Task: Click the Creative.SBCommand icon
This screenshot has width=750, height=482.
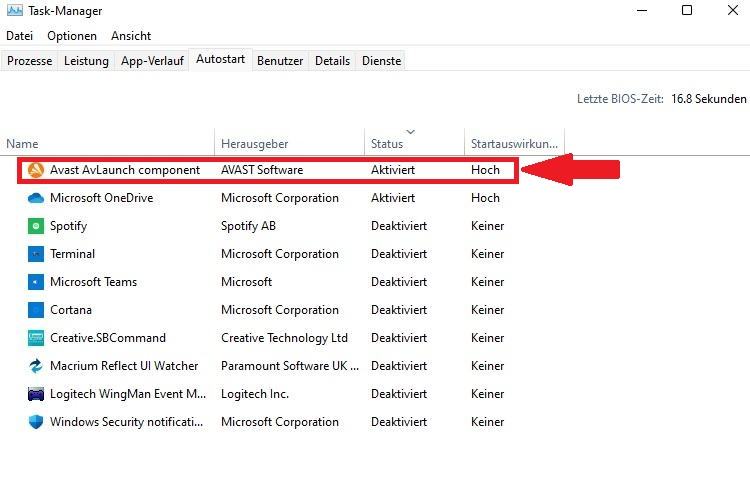Action: point(36,338)
